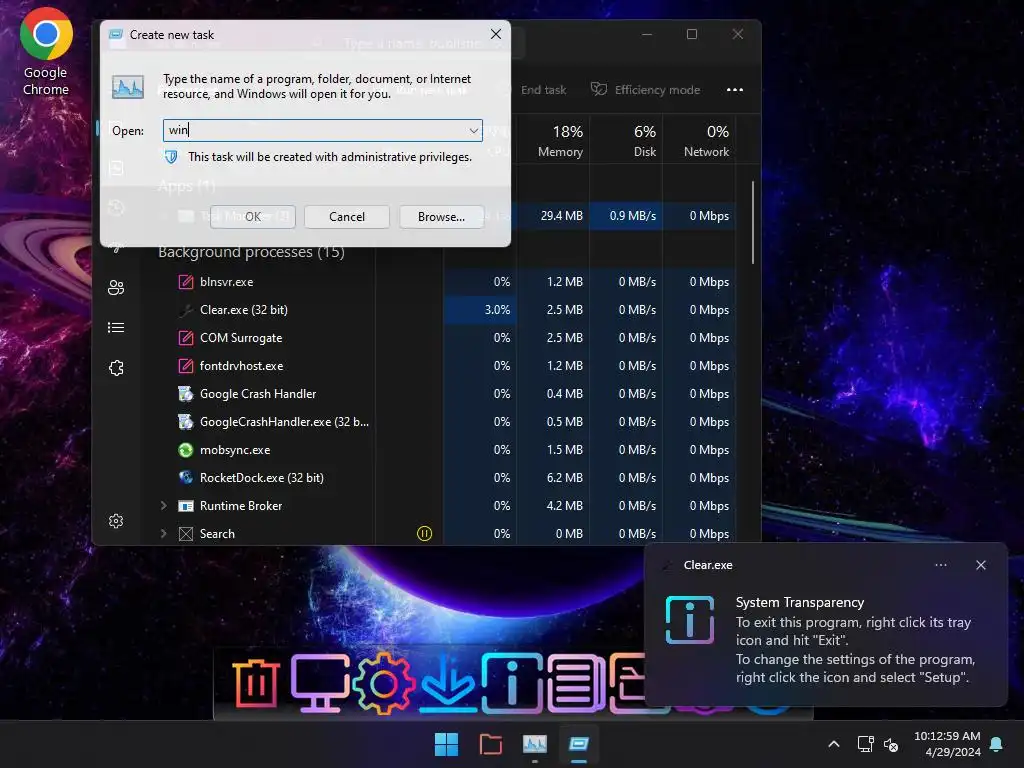Open the Details page list icon in sidebar
The height and width of the screenshot is (768, 1024).
[x=116, y=328]
